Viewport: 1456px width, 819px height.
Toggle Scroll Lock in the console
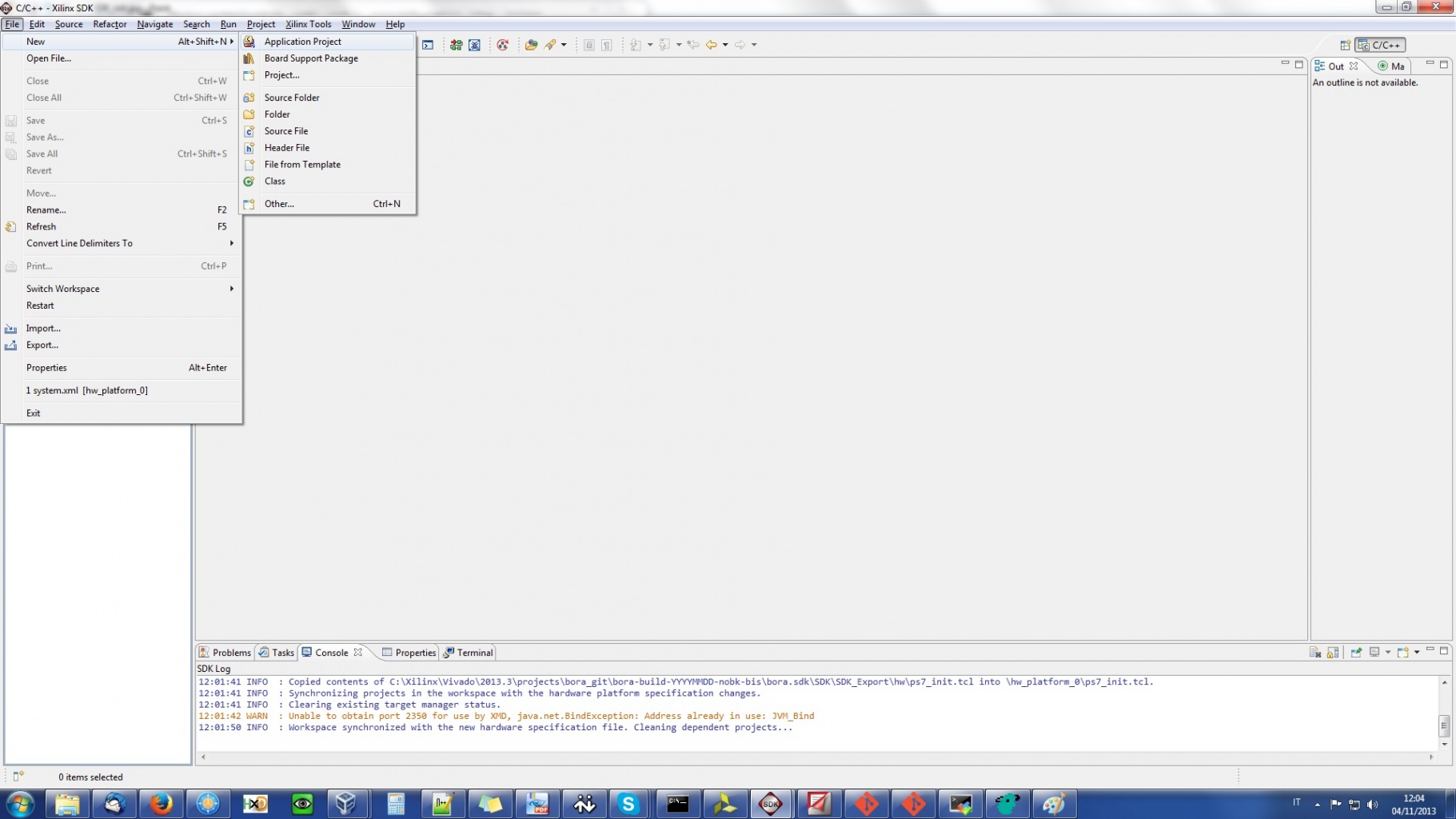point(1333,653)
